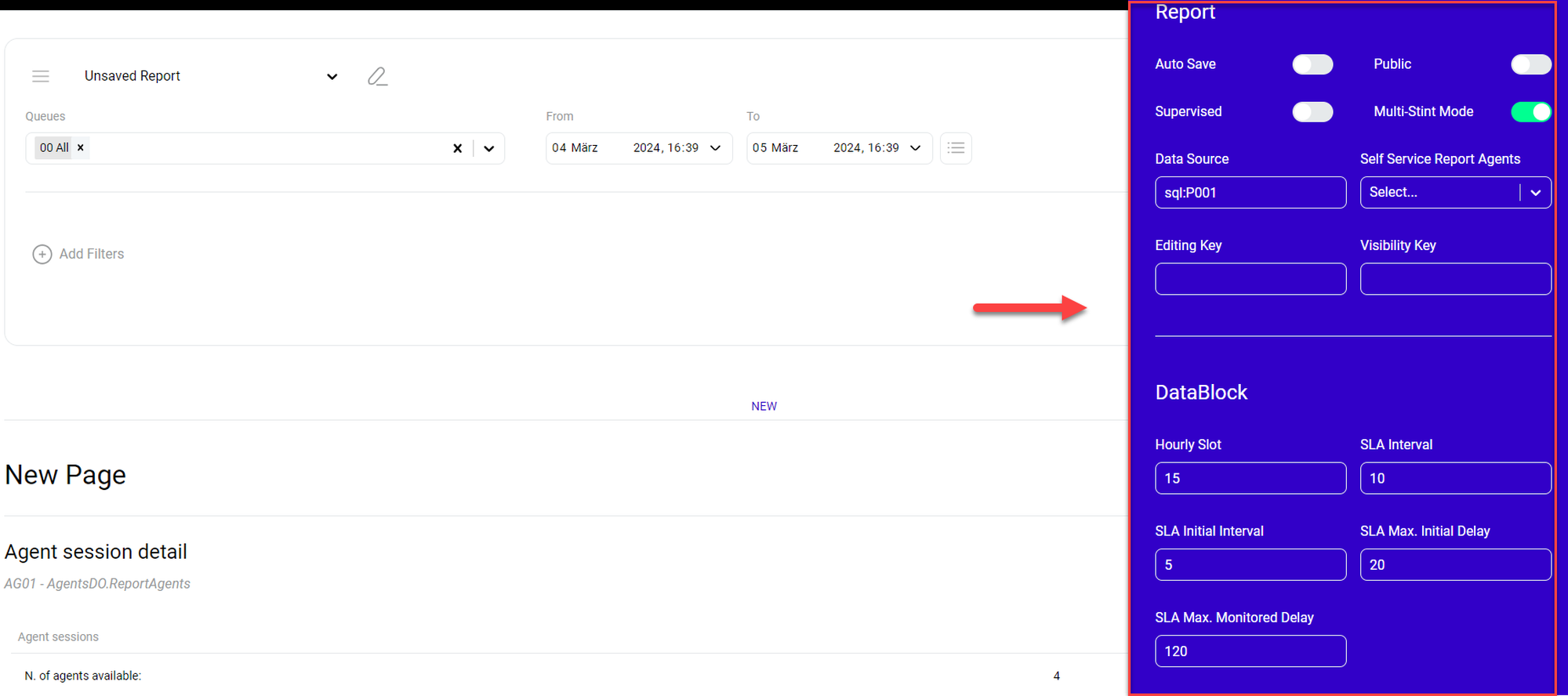Image resolution: width=1568 pixels, height=696 pixels.
Task: Disable Multi-Stint Mode toggle
Action: tap(1530, 112)
